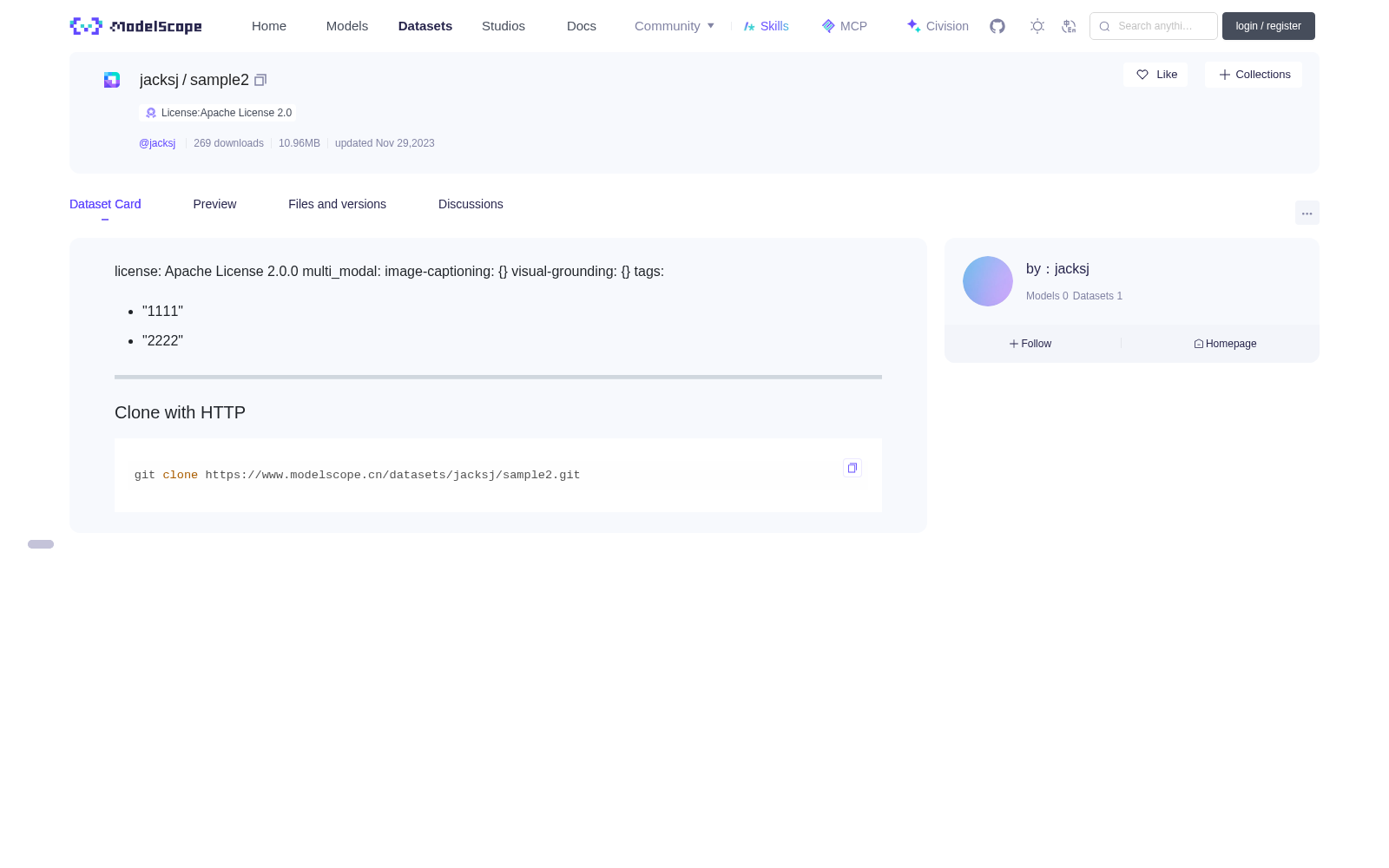Expand the Community dropdown

(675, 26)
